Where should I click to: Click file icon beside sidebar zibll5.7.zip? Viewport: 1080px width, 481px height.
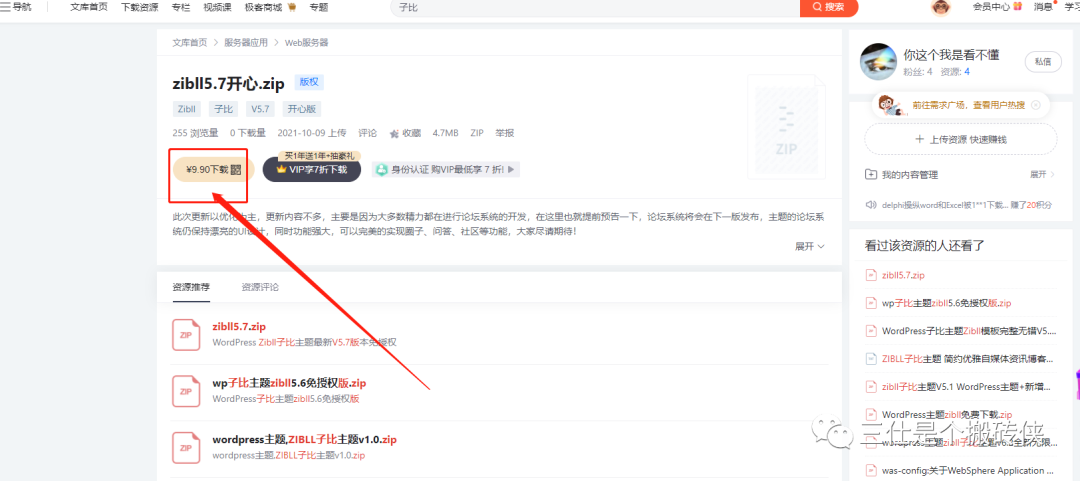870,275
